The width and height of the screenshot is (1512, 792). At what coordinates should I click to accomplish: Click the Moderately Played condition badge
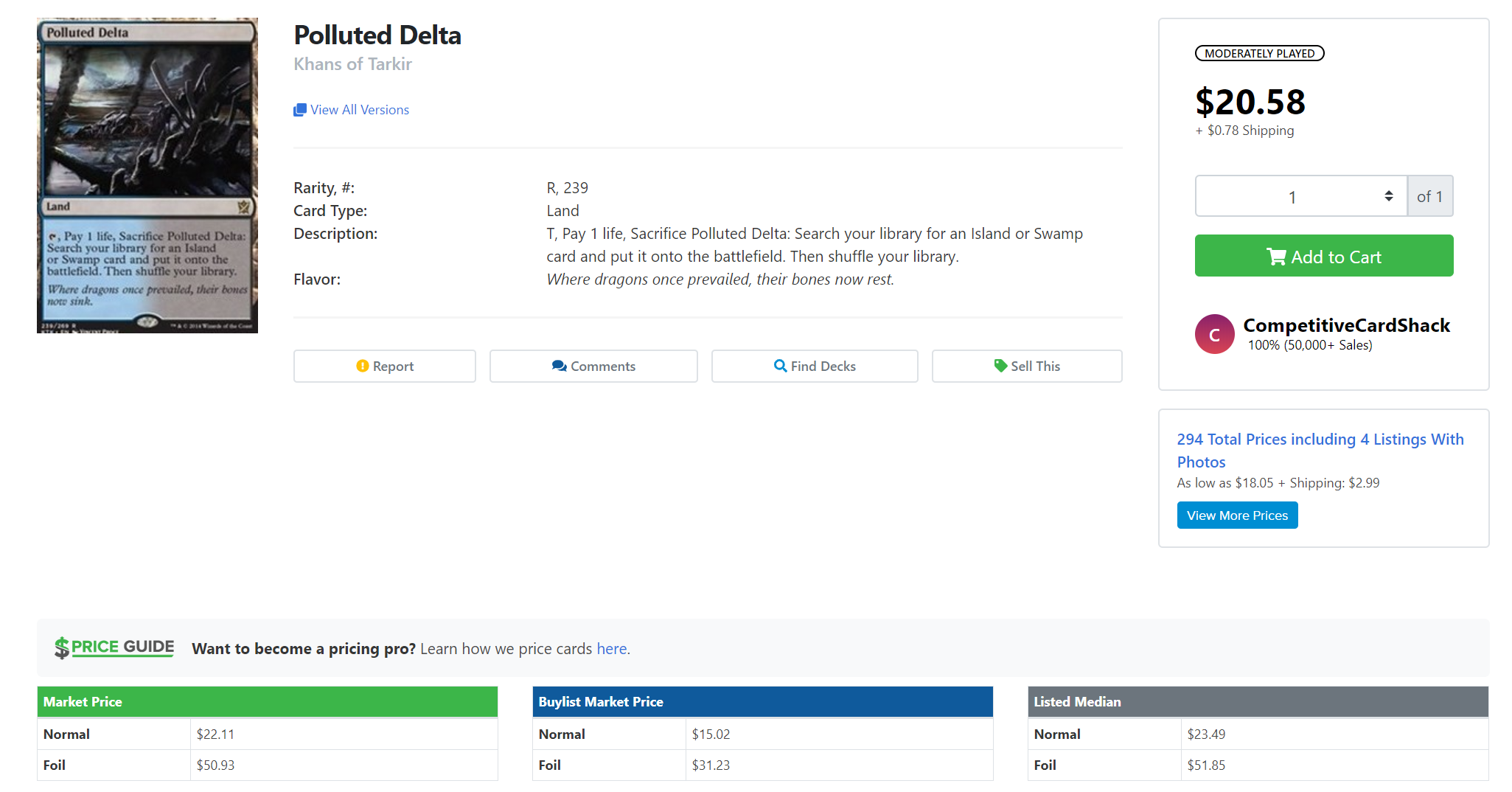click(1259, 53)
